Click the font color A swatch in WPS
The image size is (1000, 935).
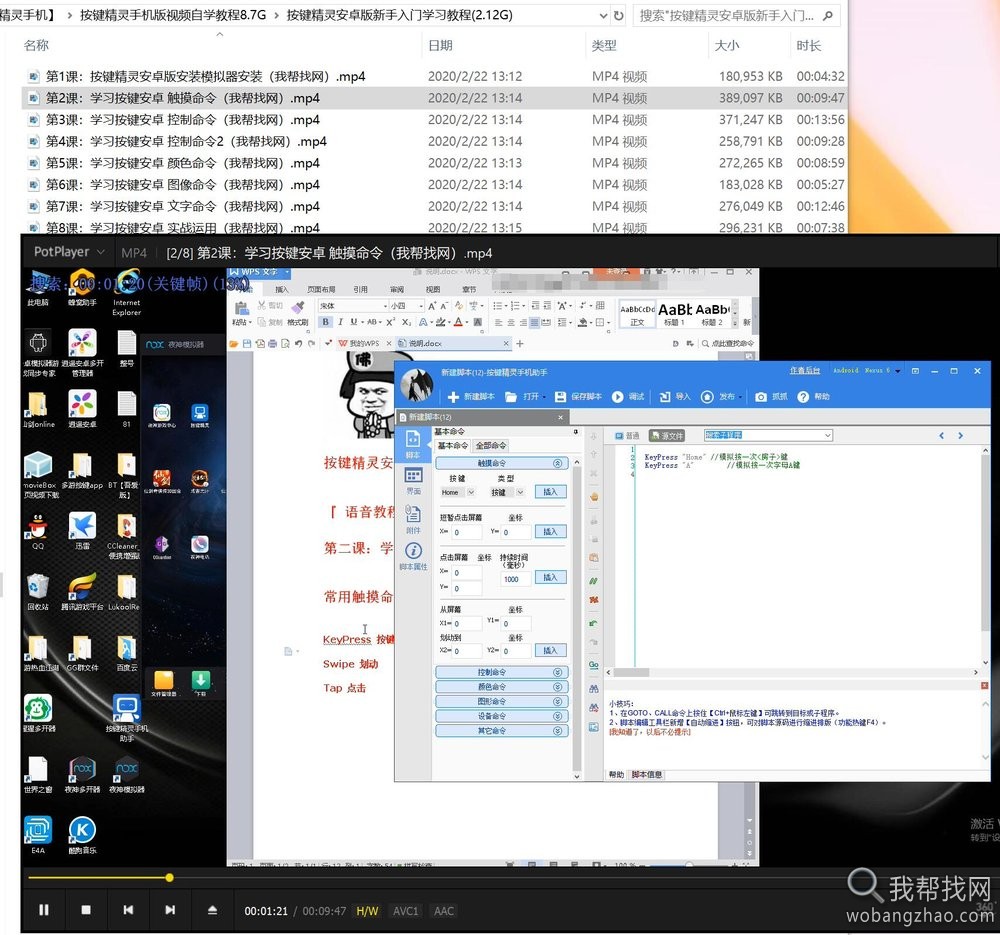pyautogui.click(x=457, y=323)
